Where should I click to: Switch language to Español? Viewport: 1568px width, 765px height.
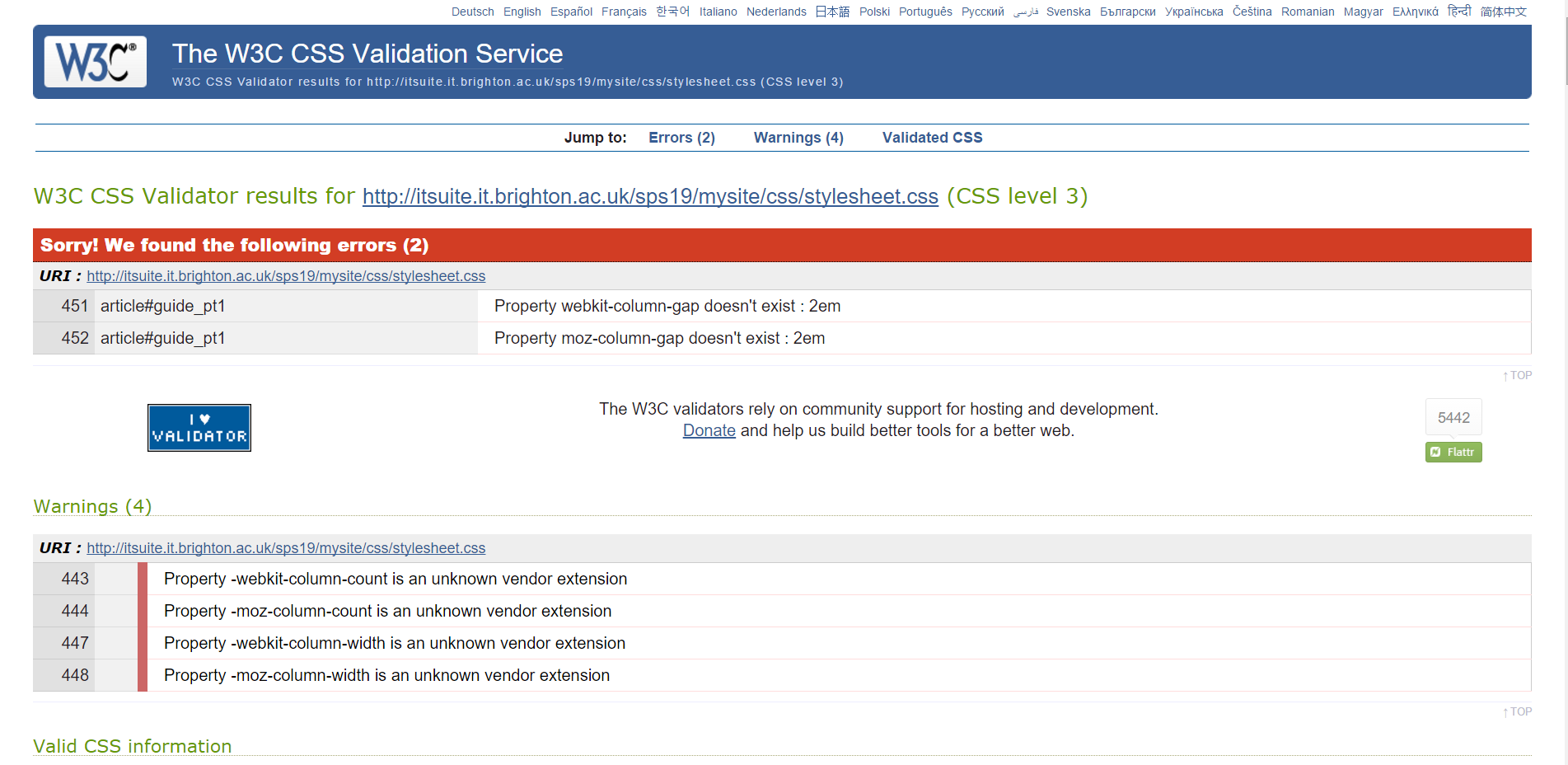571,12
